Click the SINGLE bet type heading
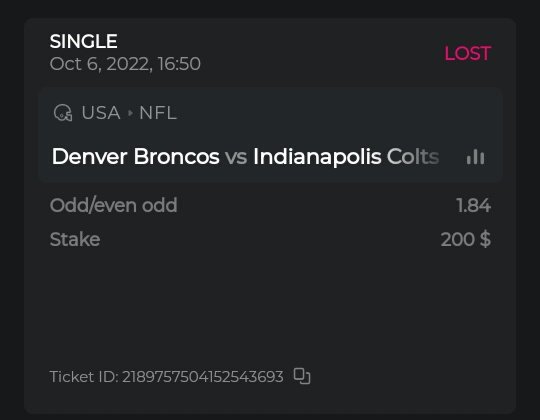 84,41
